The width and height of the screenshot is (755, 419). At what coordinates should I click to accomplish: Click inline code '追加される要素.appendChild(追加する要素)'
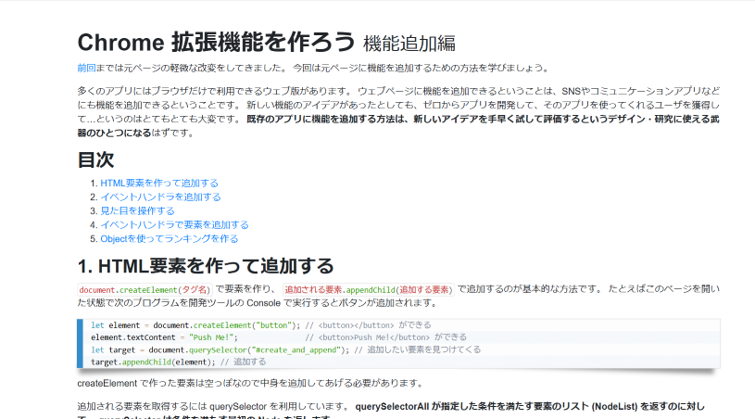click(x=368, y=290)
